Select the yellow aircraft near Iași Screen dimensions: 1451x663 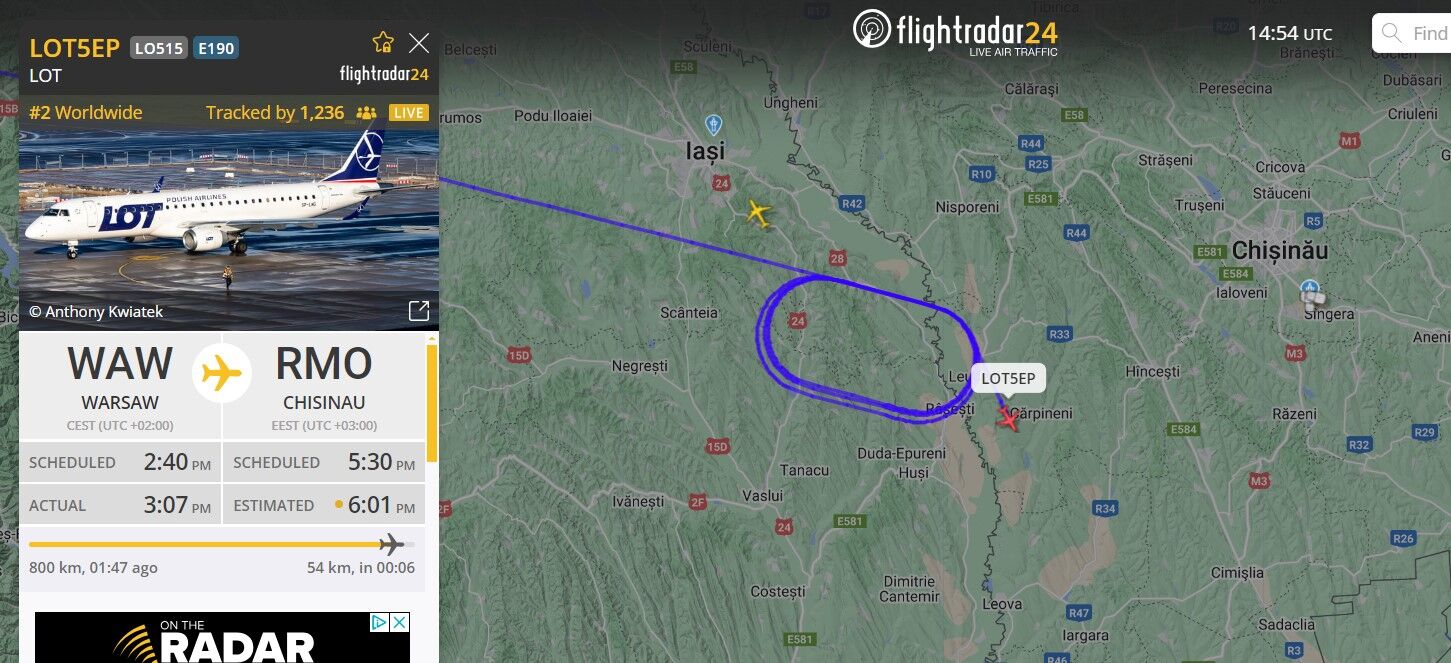[758, 213]
